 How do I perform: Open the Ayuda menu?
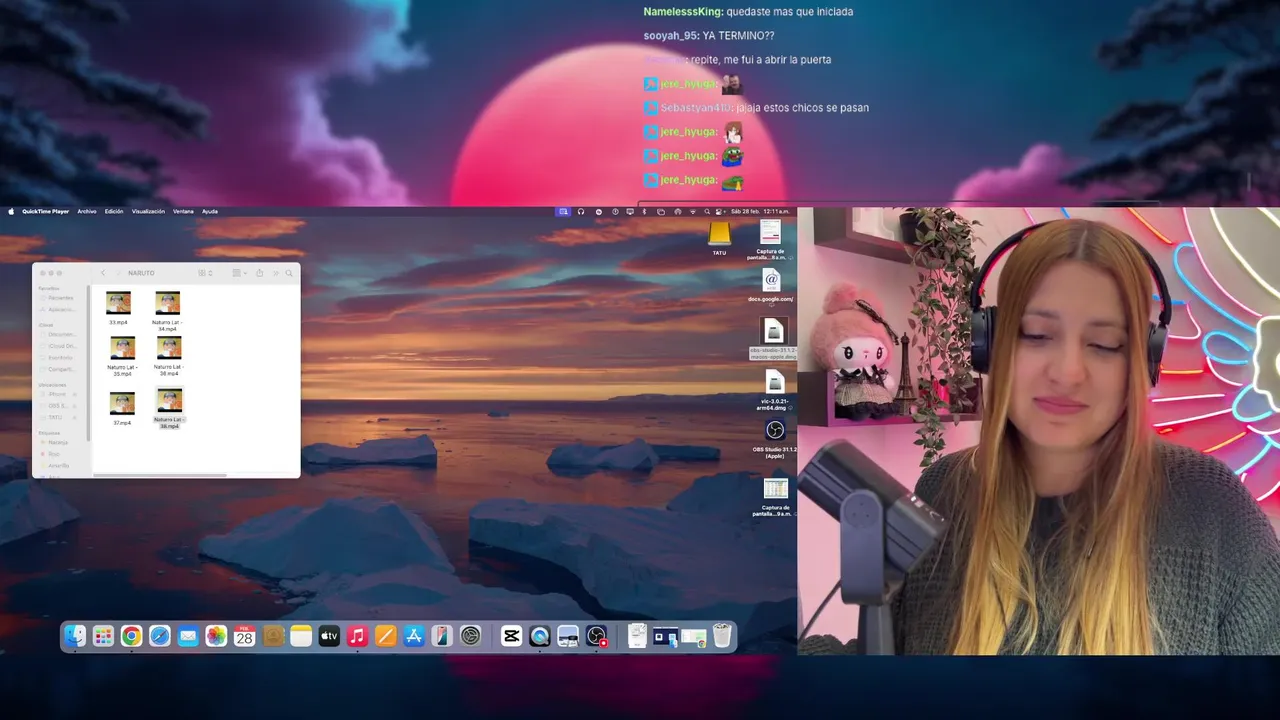[210, 211]
